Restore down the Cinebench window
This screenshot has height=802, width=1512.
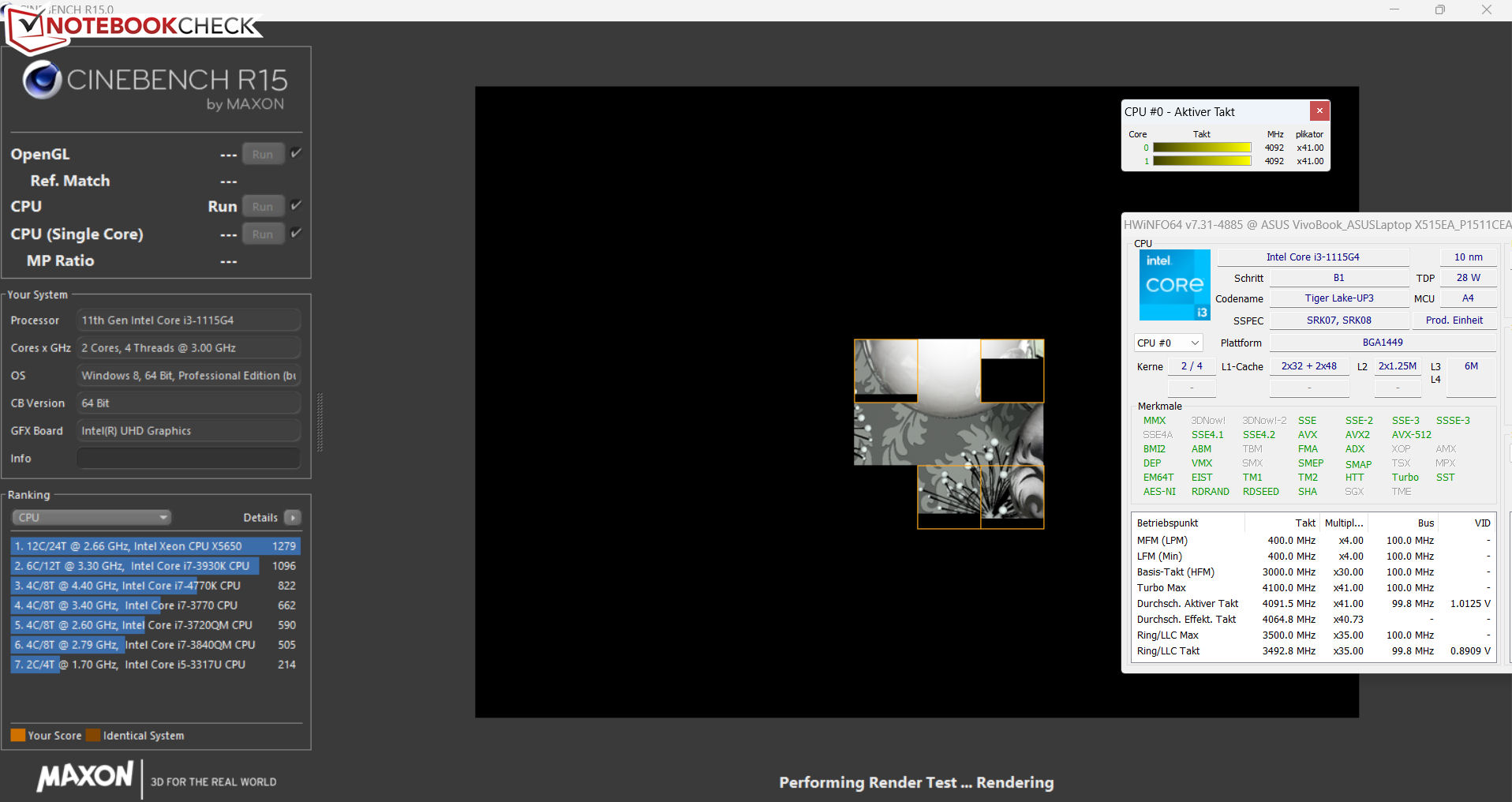1440,9
